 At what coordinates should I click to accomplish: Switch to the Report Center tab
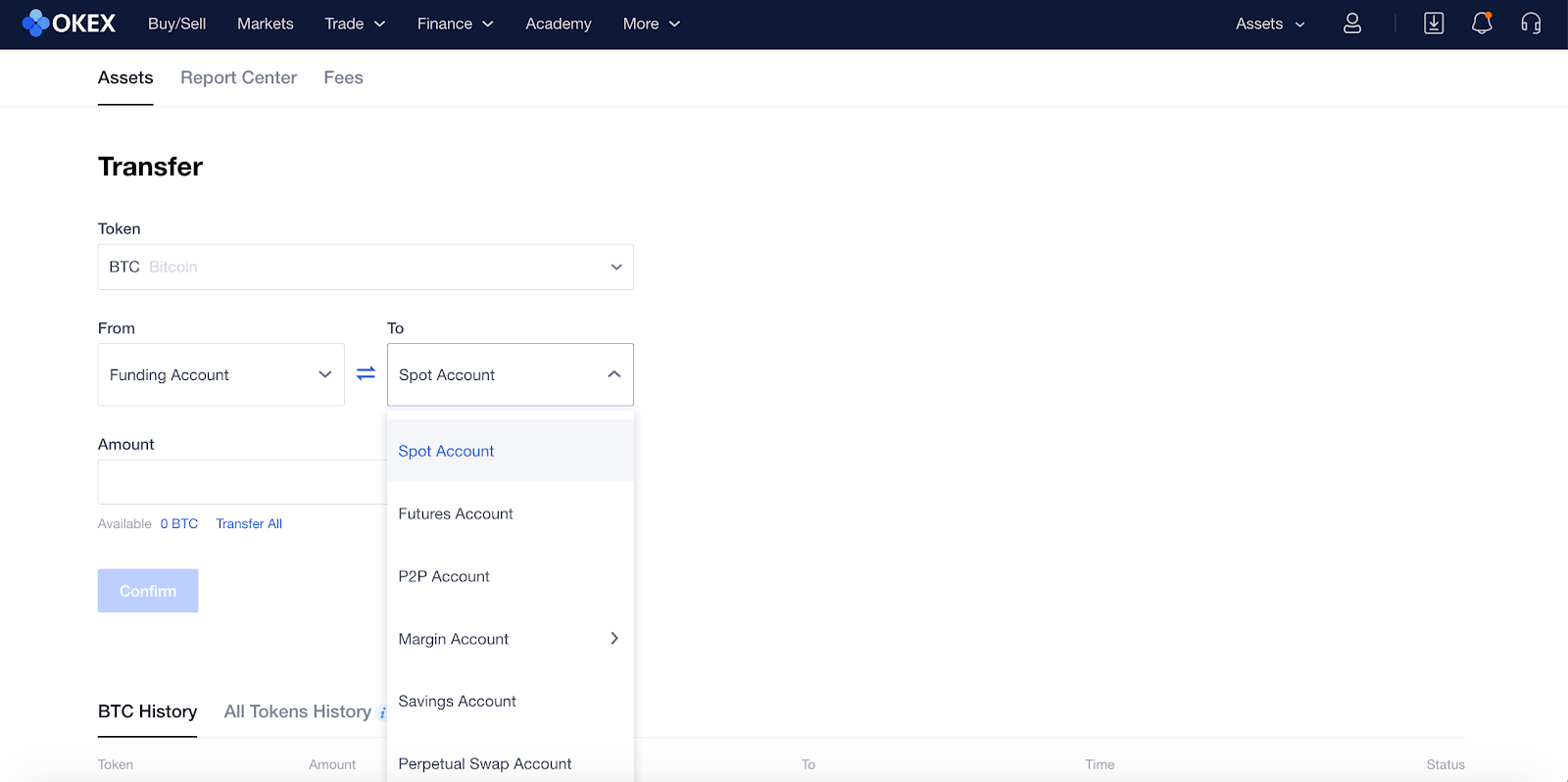238,77
